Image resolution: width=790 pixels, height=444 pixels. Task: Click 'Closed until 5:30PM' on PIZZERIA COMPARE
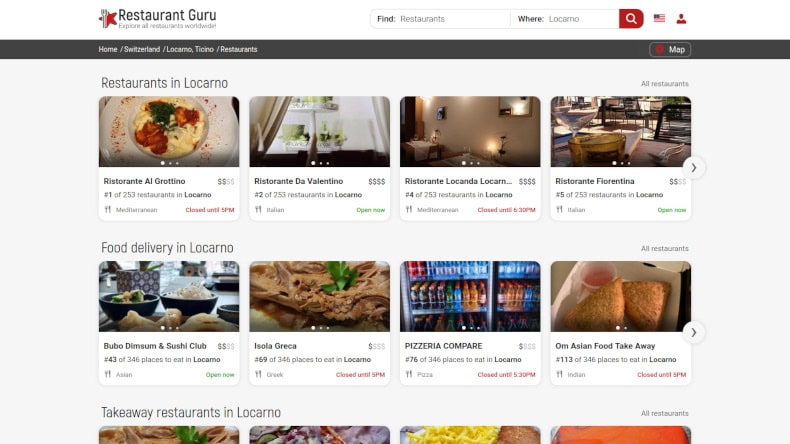point(506,374)
